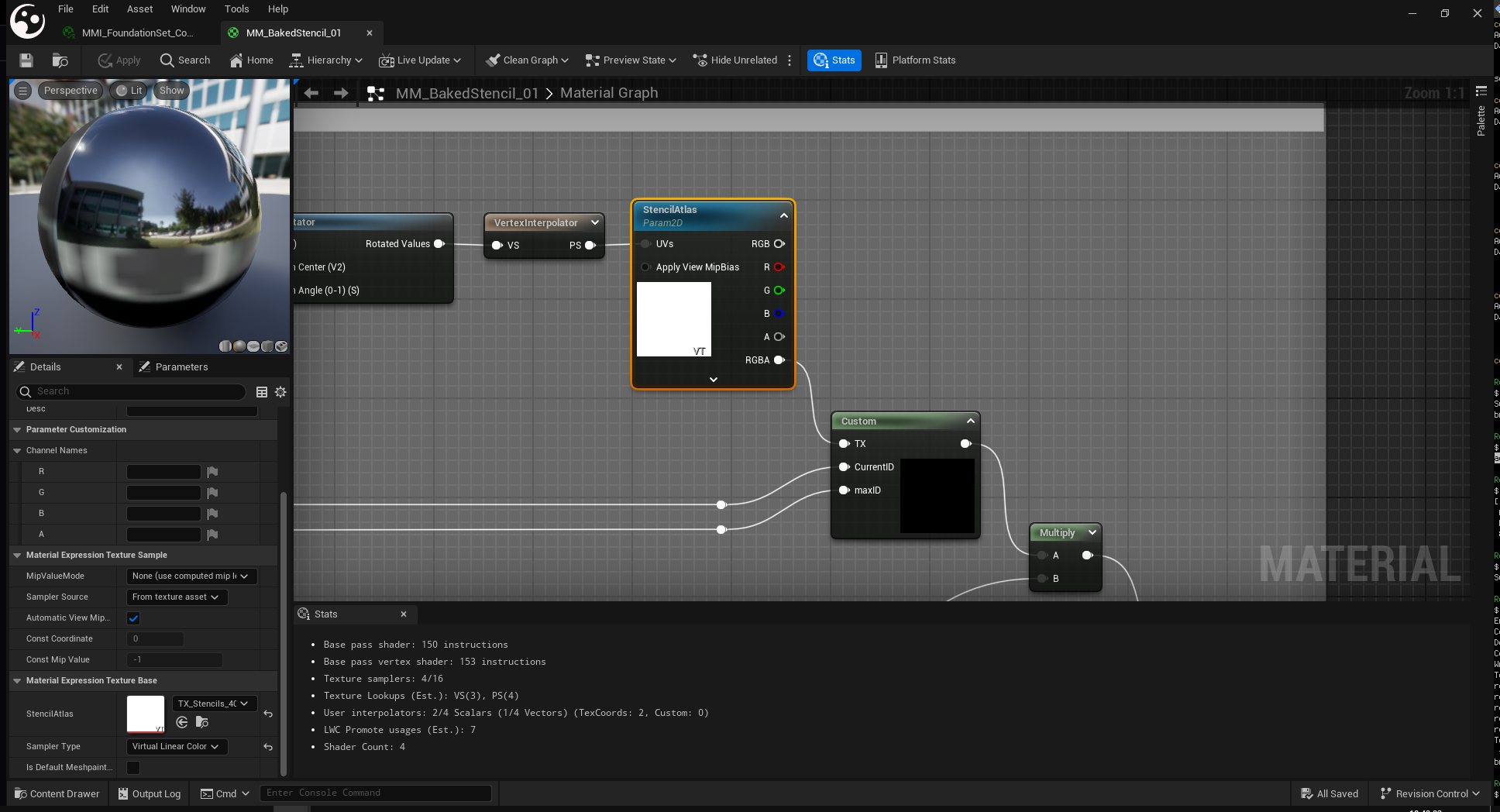Click the Output Log button

pyautogui.click(x=149, y=793)
